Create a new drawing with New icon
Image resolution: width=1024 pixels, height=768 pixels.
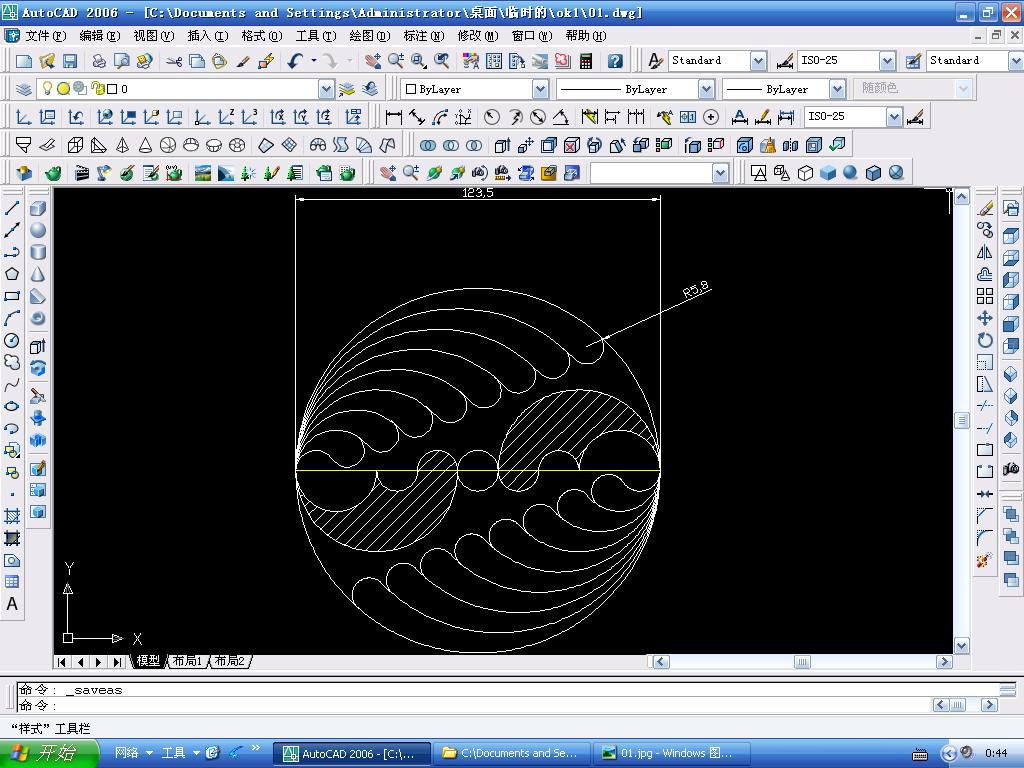click(x=24, y=61)
